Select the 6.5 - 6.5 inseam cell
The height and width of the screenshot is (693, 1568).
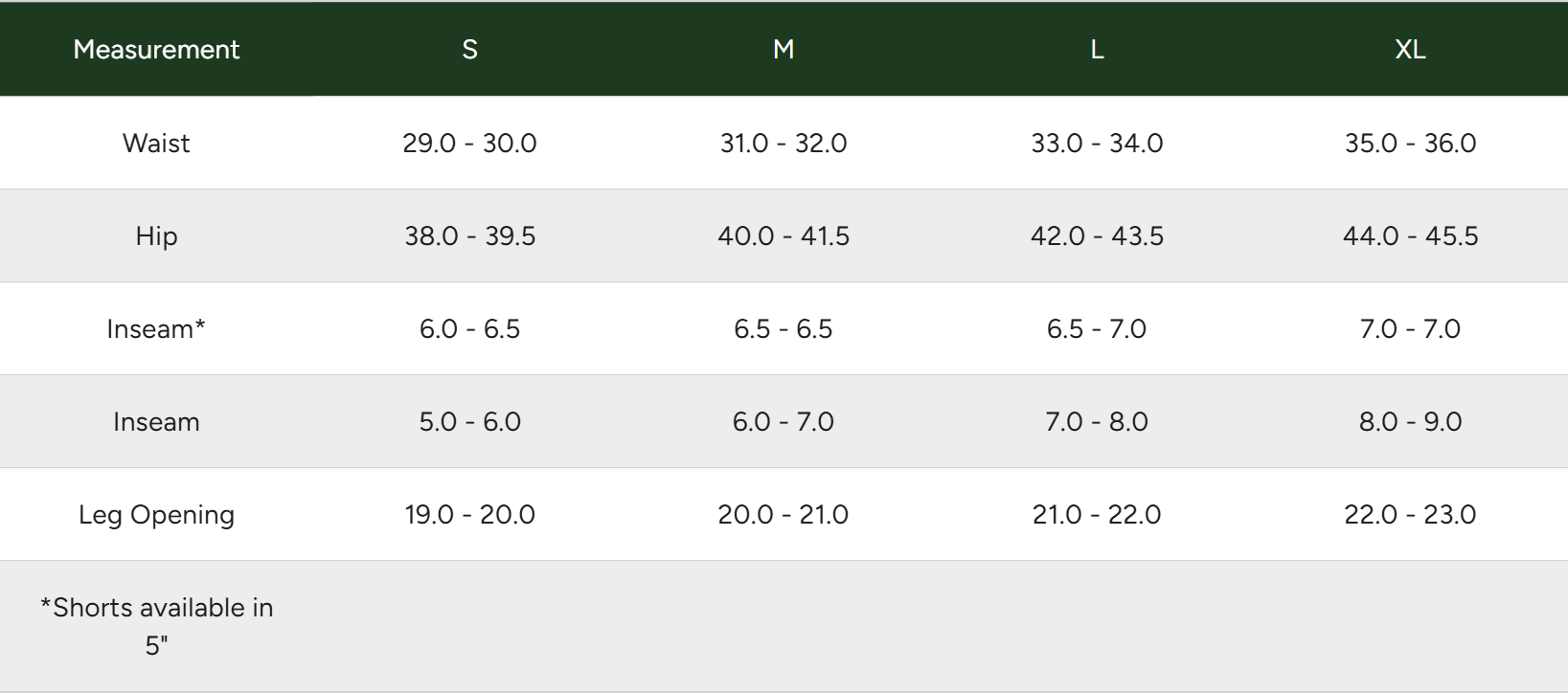pos(784,329)
